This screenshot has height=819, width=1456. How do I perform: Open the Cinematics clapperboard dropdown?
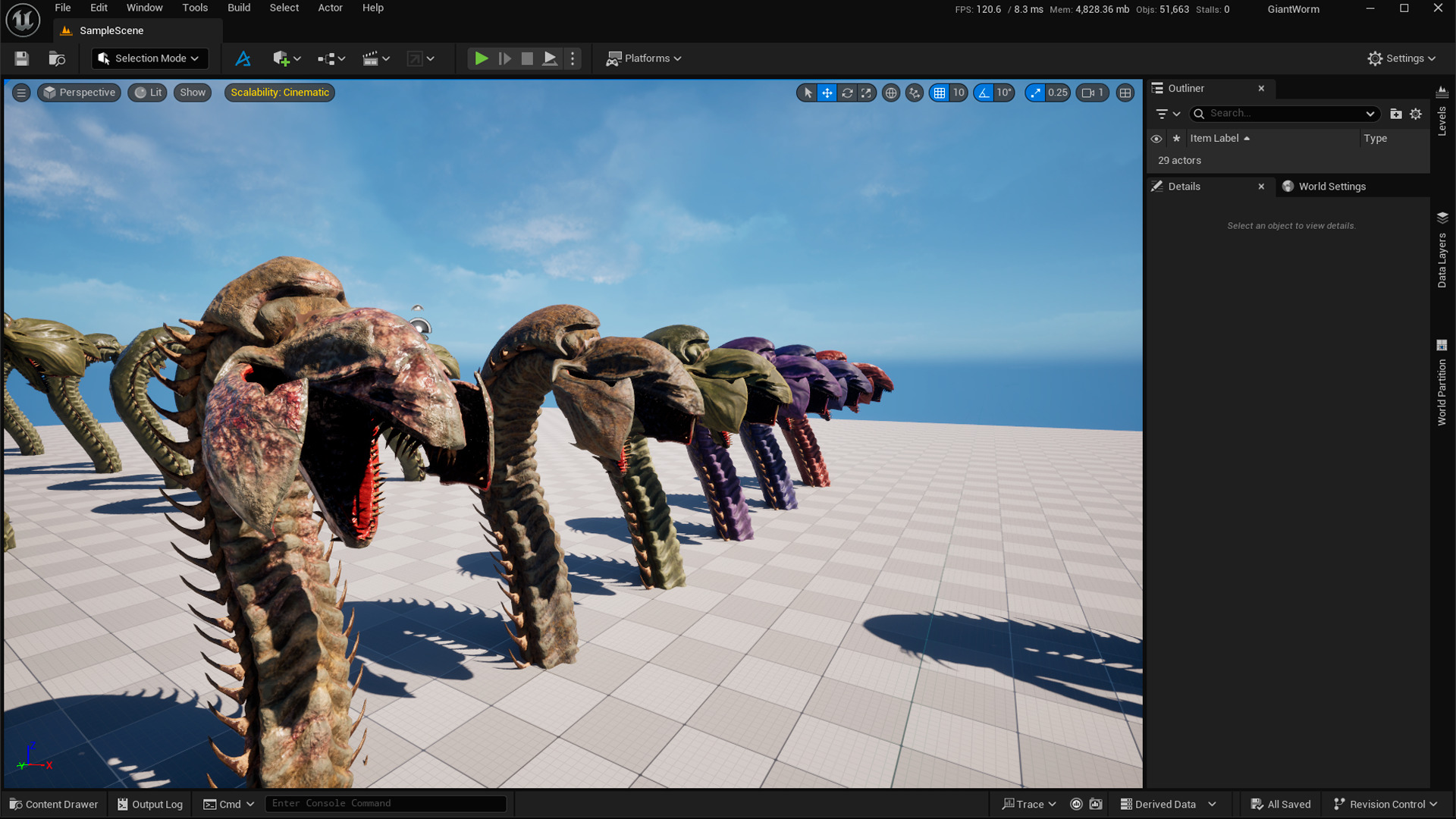pos(376,58)
